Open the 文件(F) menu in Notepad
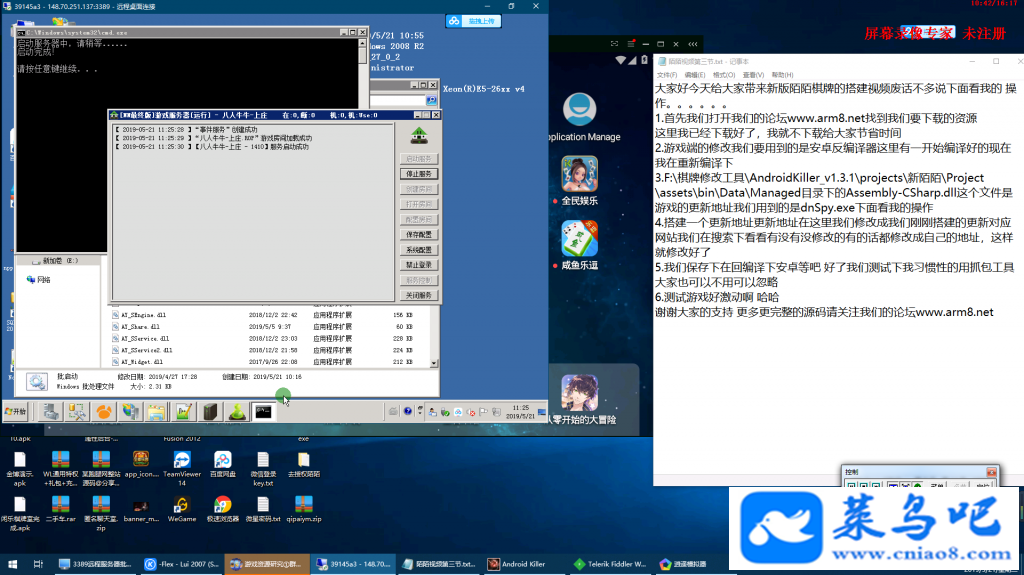This screenshot has height=575, width=1024. [667, 75]
